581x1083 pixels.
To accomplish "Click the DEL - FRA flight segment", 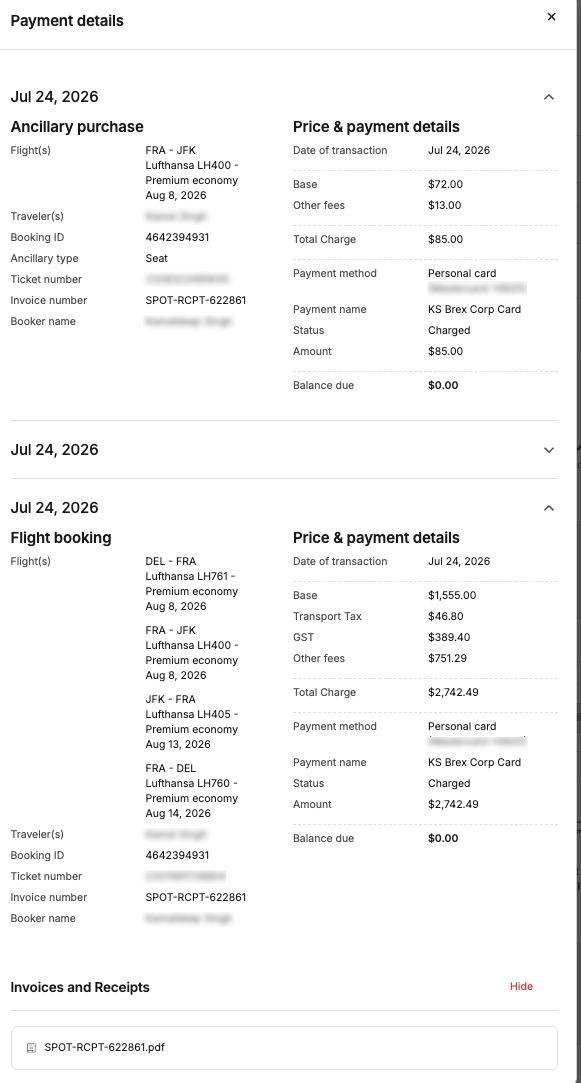I will (x=192, y=584).
